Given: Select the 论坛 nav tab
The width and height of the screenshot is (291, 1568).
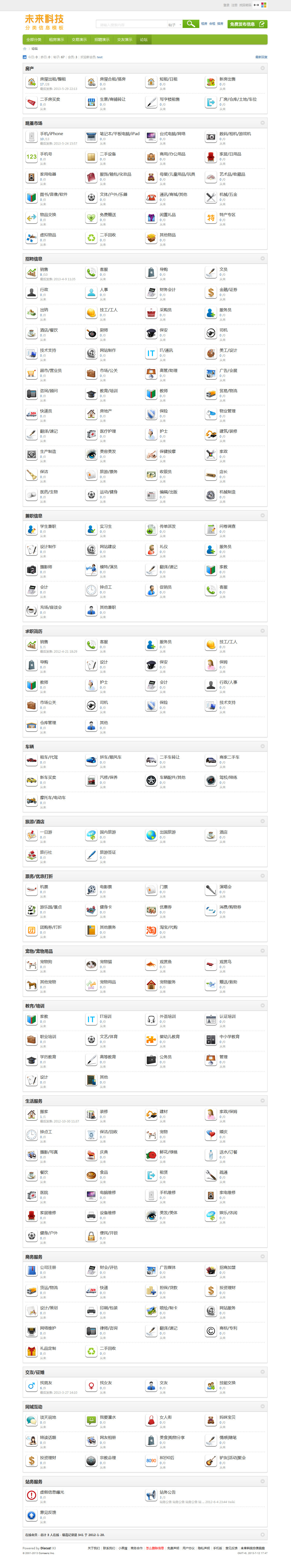Looking at the screenshot, I should [144, 39].
